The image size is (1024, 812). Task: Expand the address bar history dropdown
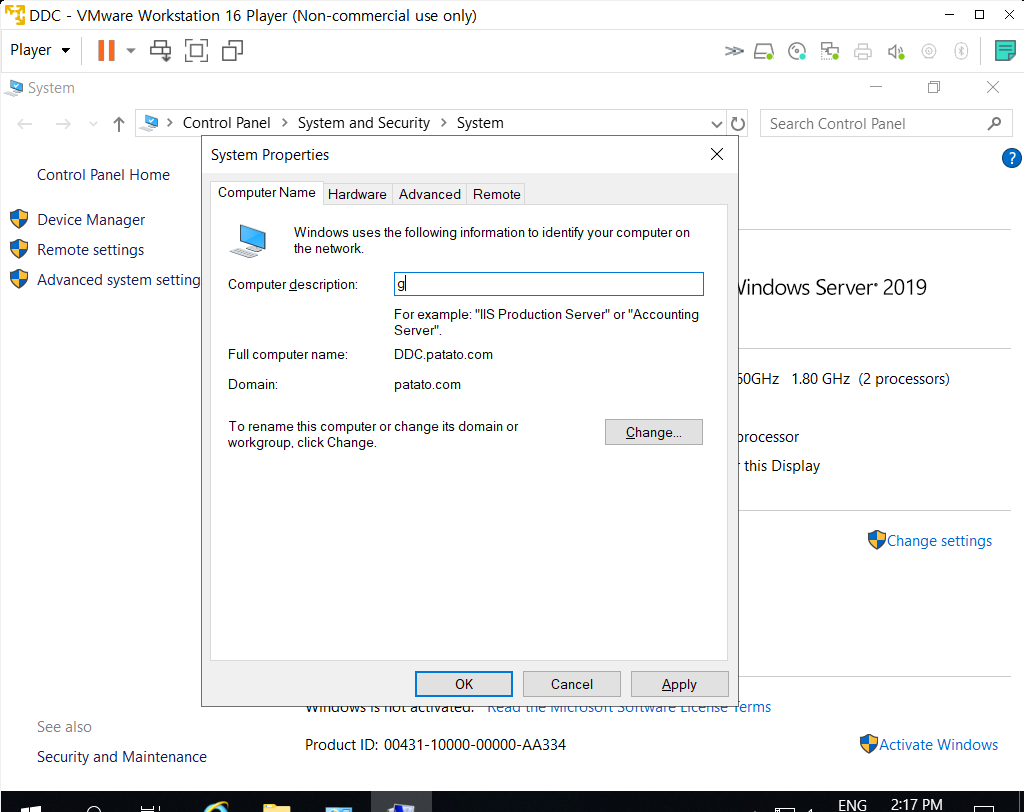pos(716,124)
